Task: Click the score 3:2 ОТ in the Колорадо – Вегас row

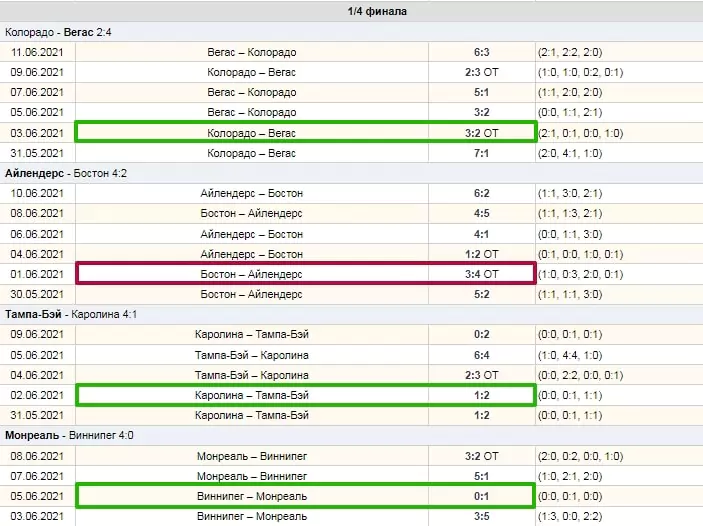Action: pyautogui.click(x=482, y=133)
